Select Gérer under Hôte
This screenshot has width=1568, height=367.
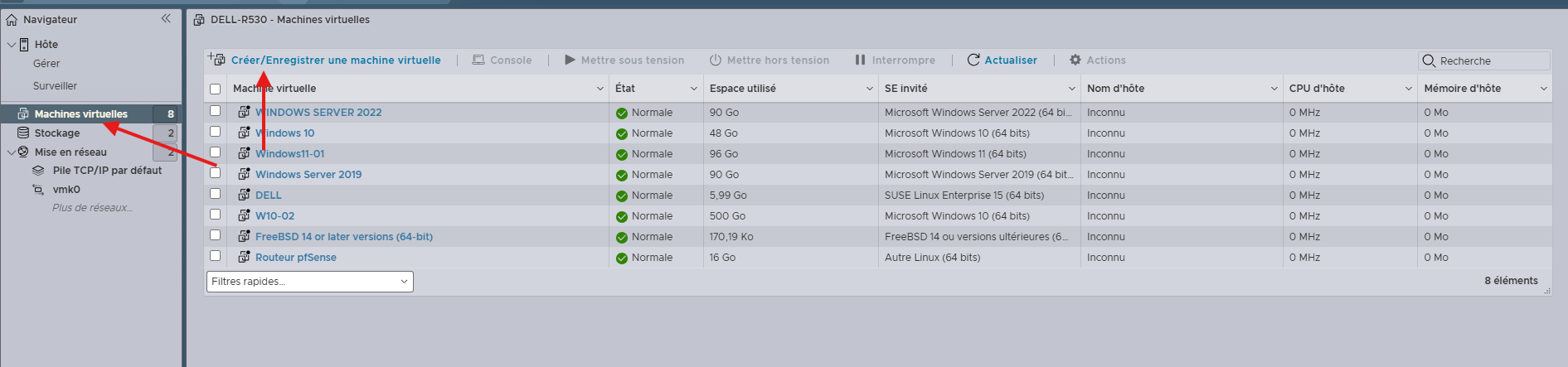[46, 64]
